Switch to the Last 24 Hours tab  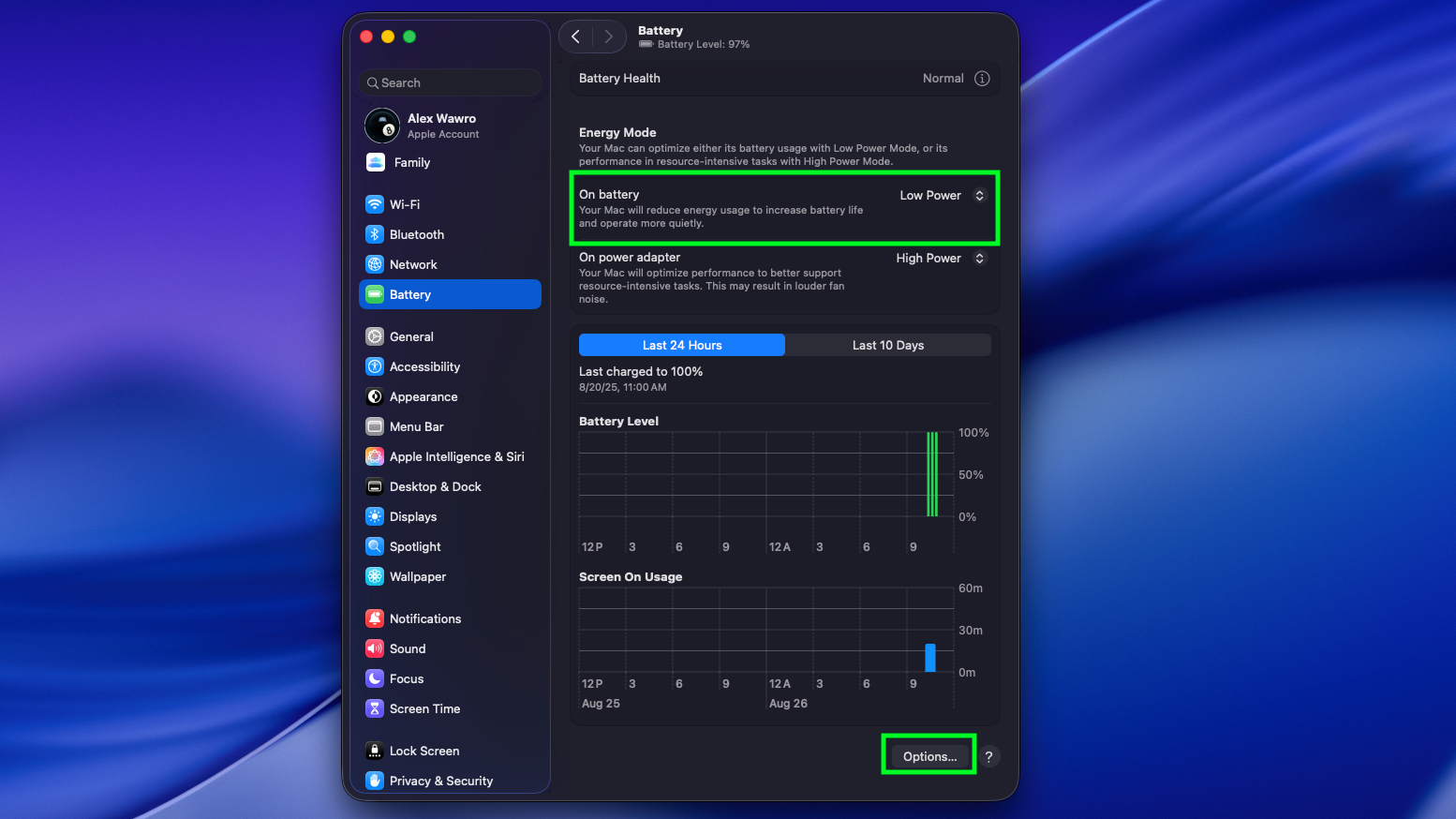pos(682,345)
